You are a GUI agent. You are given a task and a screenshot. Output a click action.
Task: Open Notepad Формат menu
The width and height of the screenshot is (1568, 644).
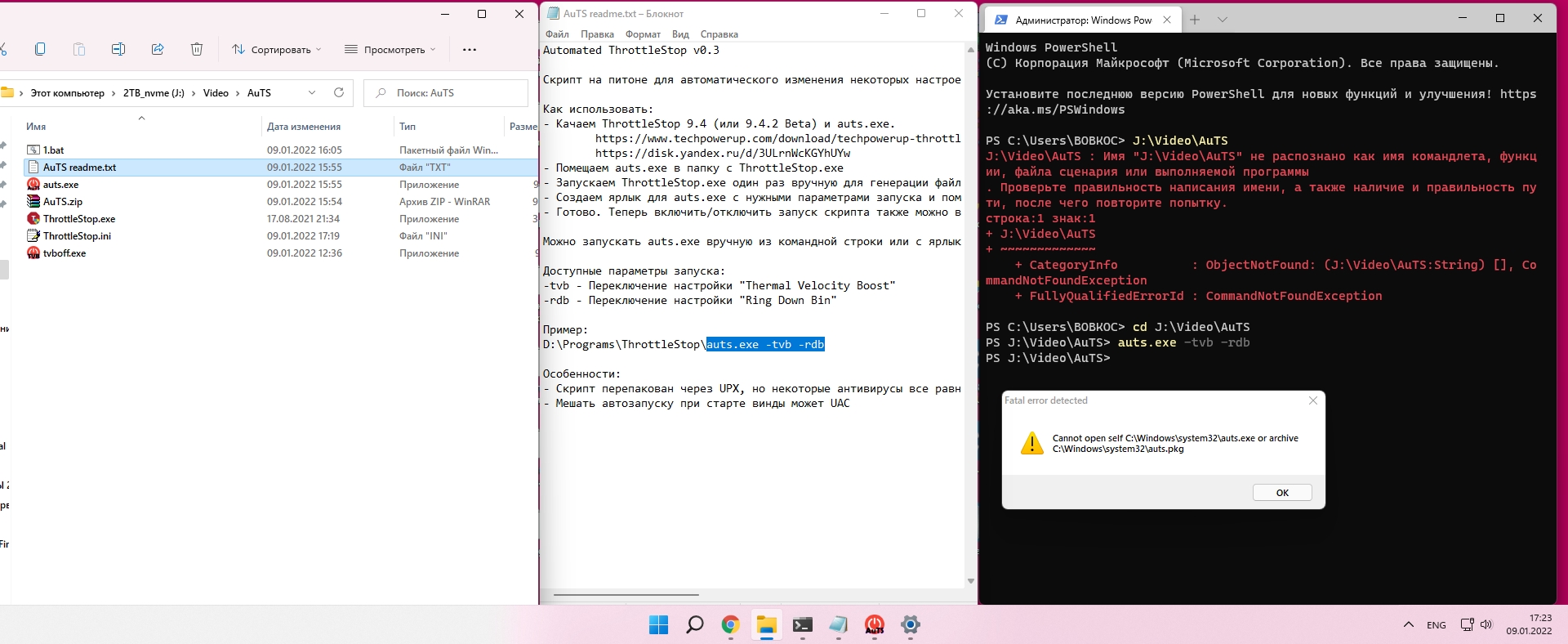click(x=643, y=34)
